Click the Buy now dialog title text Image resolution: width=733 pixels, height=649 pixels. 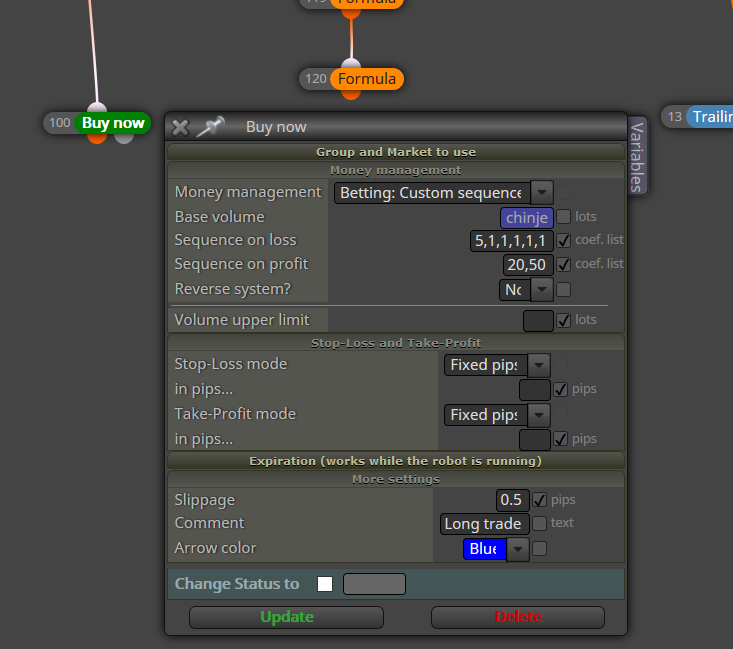276,127
